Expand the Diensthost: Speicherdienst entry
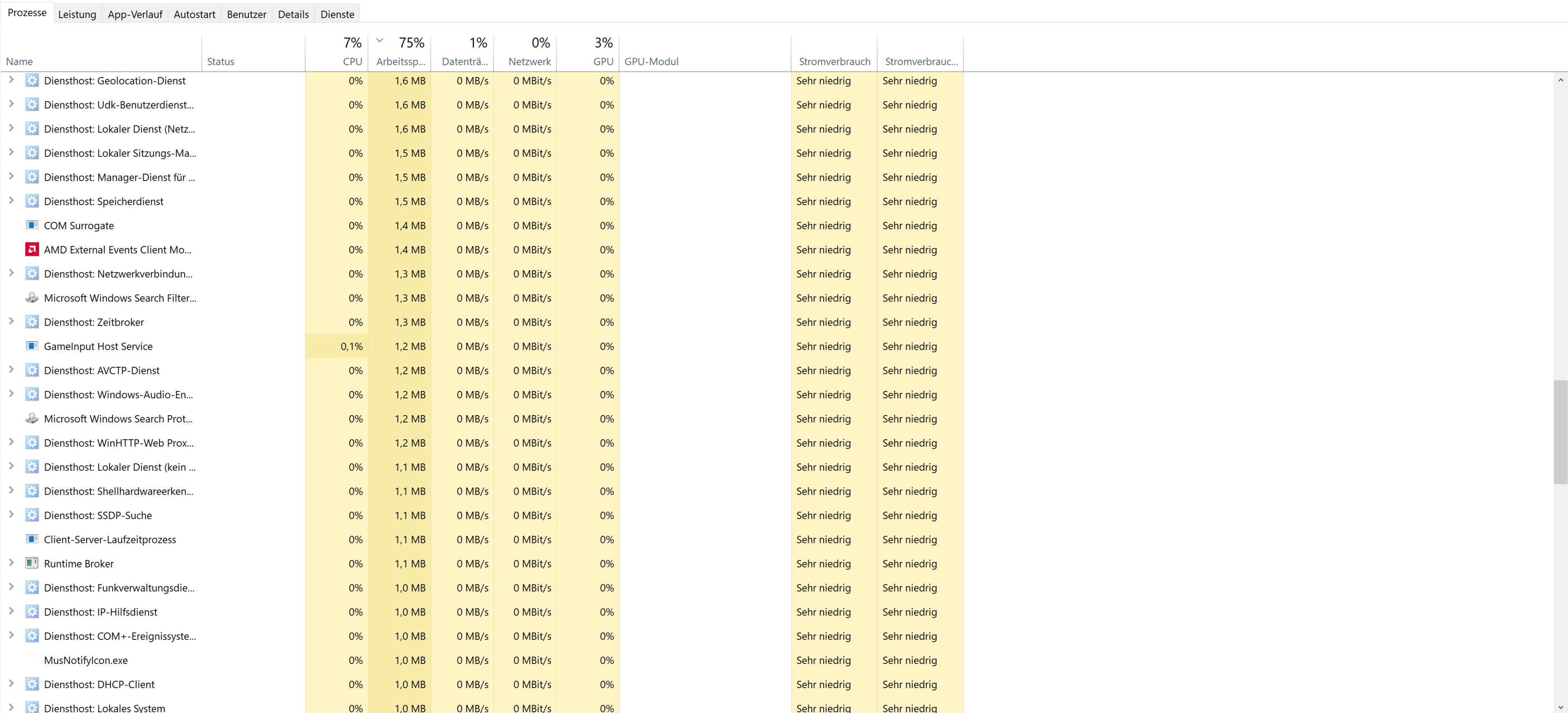 pos(11,200)
